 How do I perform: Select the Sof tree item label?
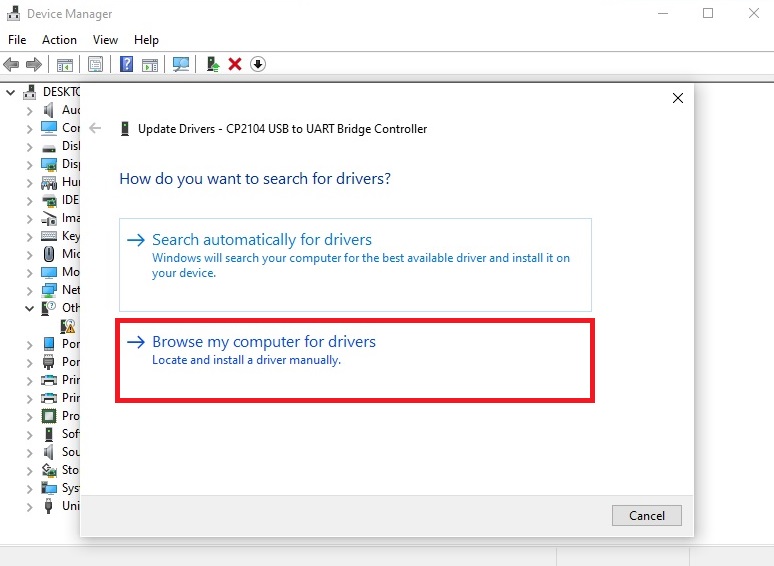click(x=71, y=434)
